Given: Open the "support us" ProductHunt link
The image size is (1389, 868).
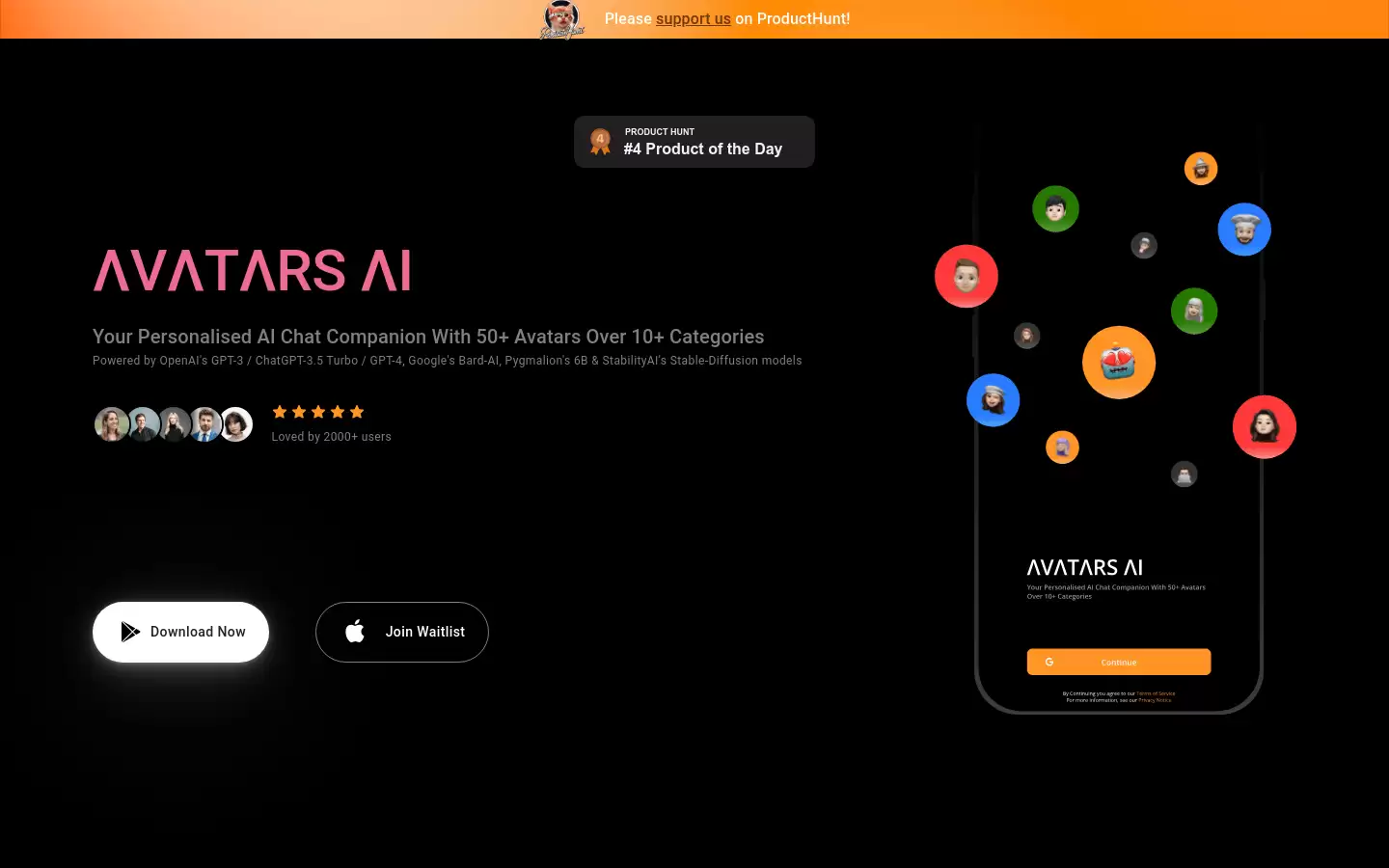Looking at the screenshot, I should coord(694,18).
